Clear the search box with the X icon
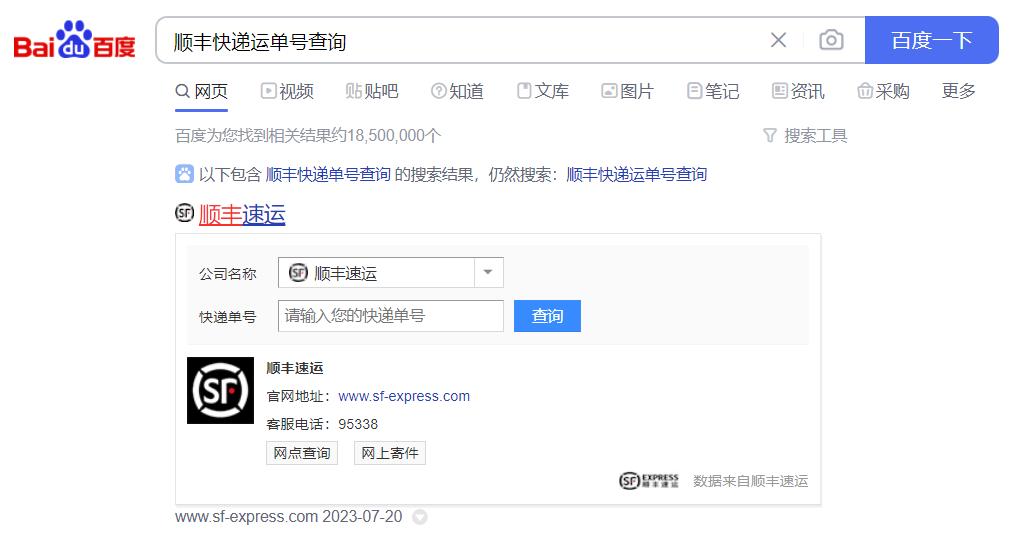 (778, 40)
